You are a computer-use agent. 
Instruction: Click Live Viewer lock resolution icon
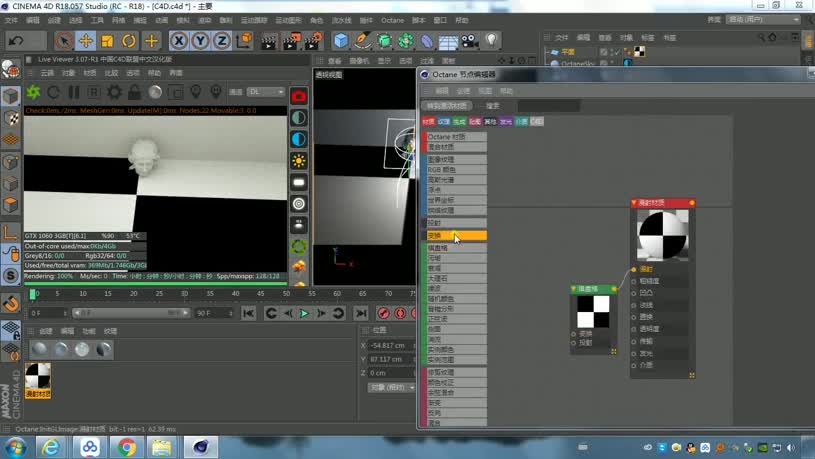(134, 93)
